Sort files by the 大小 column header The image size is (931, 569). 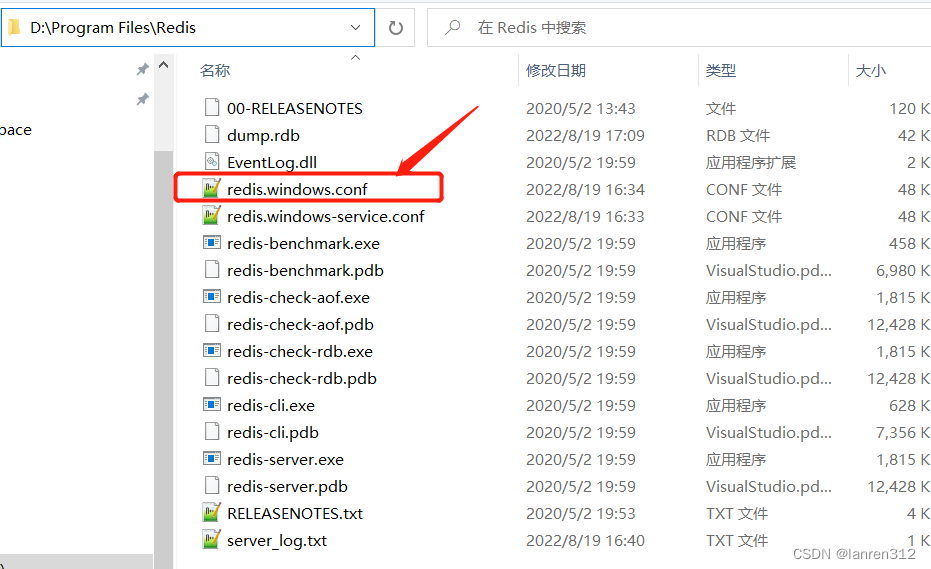pyautogui.click(x=870, y=71)
